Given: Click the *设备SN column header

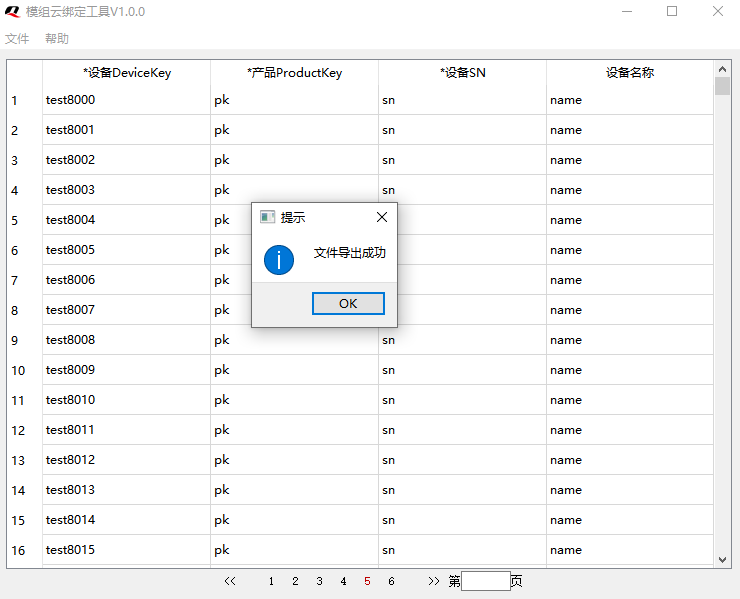Looking at the screenshot, I should [x=462, y=73].
